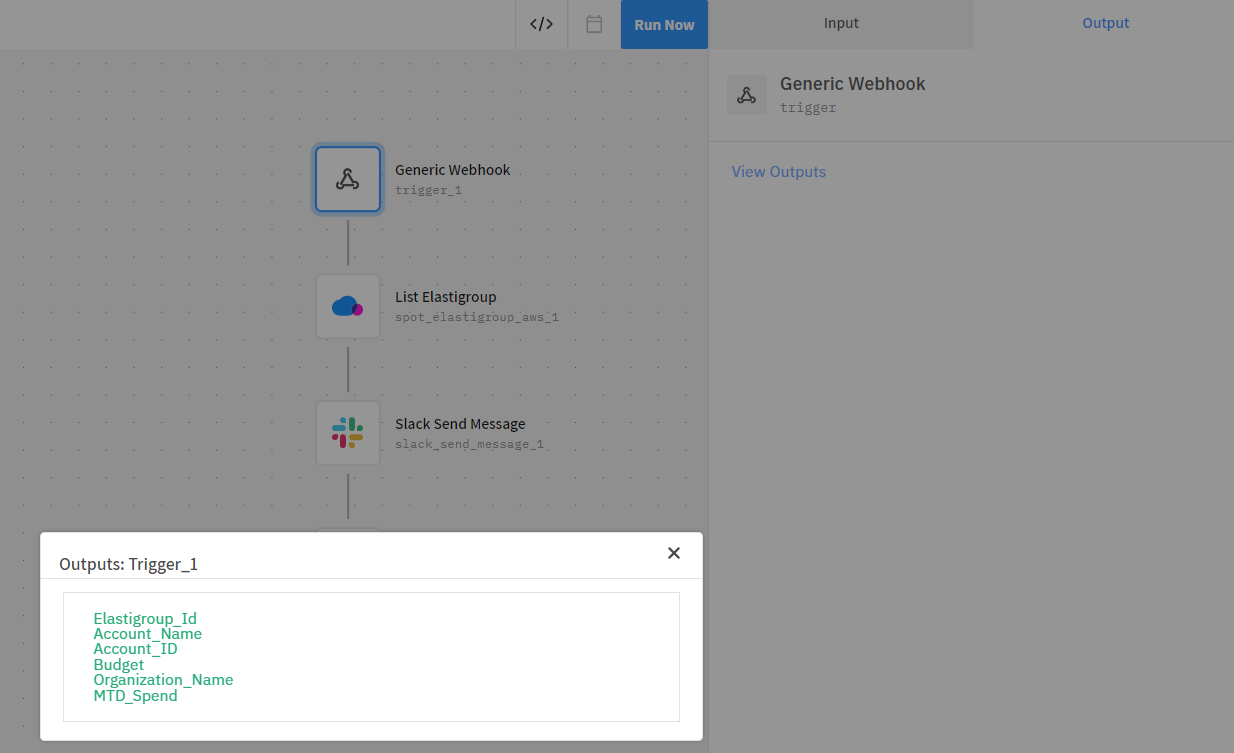Click the Generic Webhook trigger_1 node label
1234x753 pixels.
[x=452, y=170]
